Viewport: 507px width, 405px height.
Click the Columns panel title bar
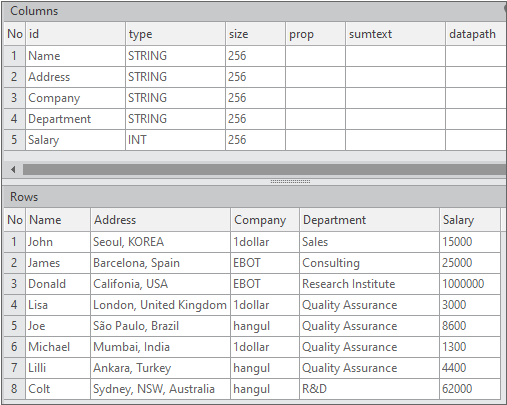pos(255,11)
